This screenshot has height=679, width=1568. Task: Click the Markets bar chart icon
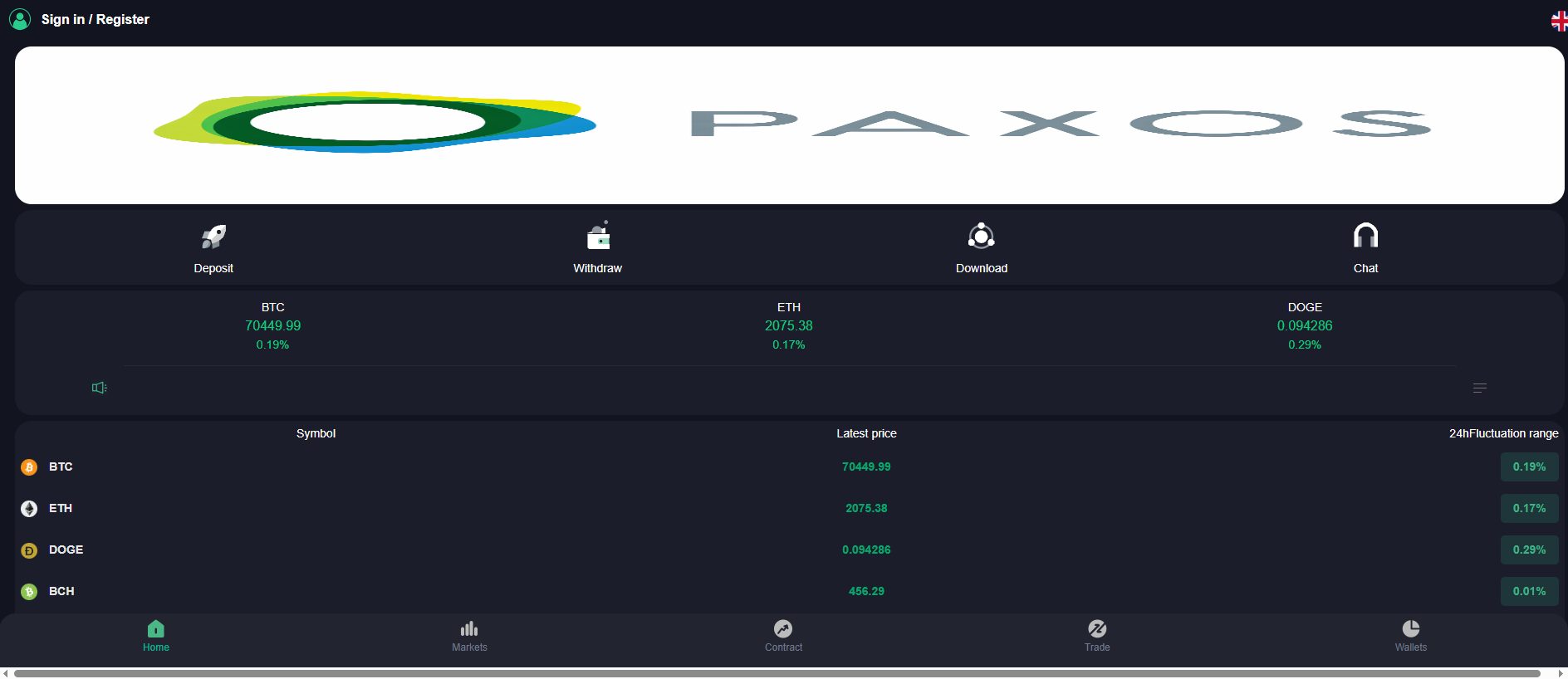click(x=469, y=628)
